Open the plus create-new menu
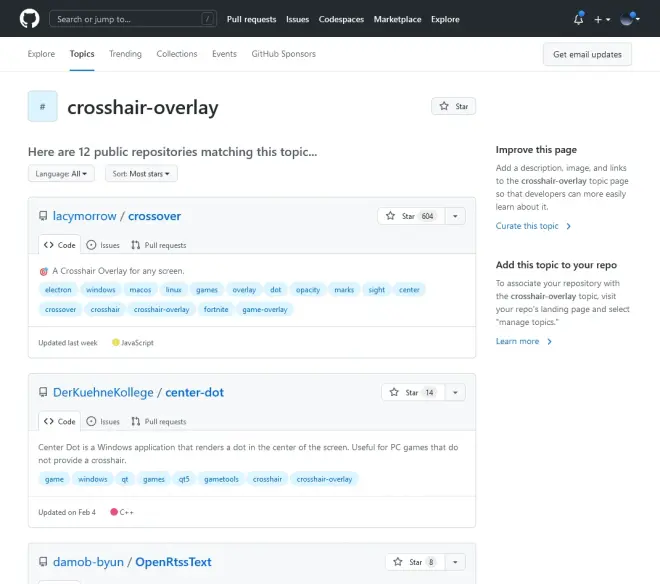Viewport: 660px width, 584px height. click(x=601, y=19)
